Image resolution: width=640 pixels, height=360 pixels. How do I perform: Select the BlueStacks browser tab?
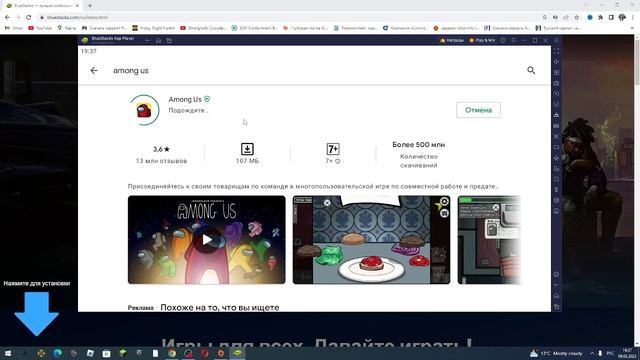click(41, 6)
